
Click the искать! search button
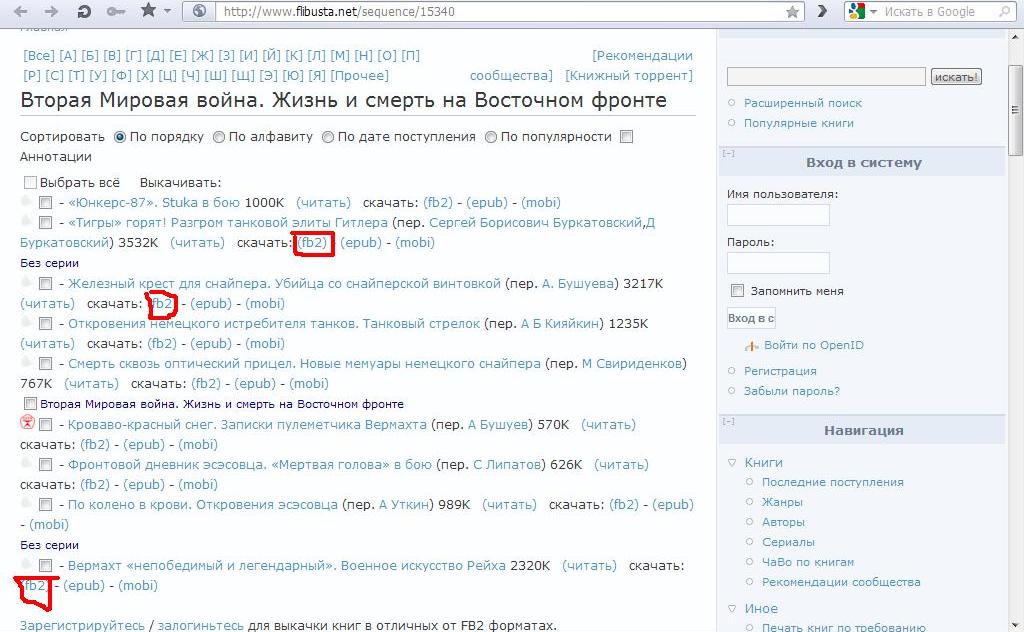pos(956,77)
